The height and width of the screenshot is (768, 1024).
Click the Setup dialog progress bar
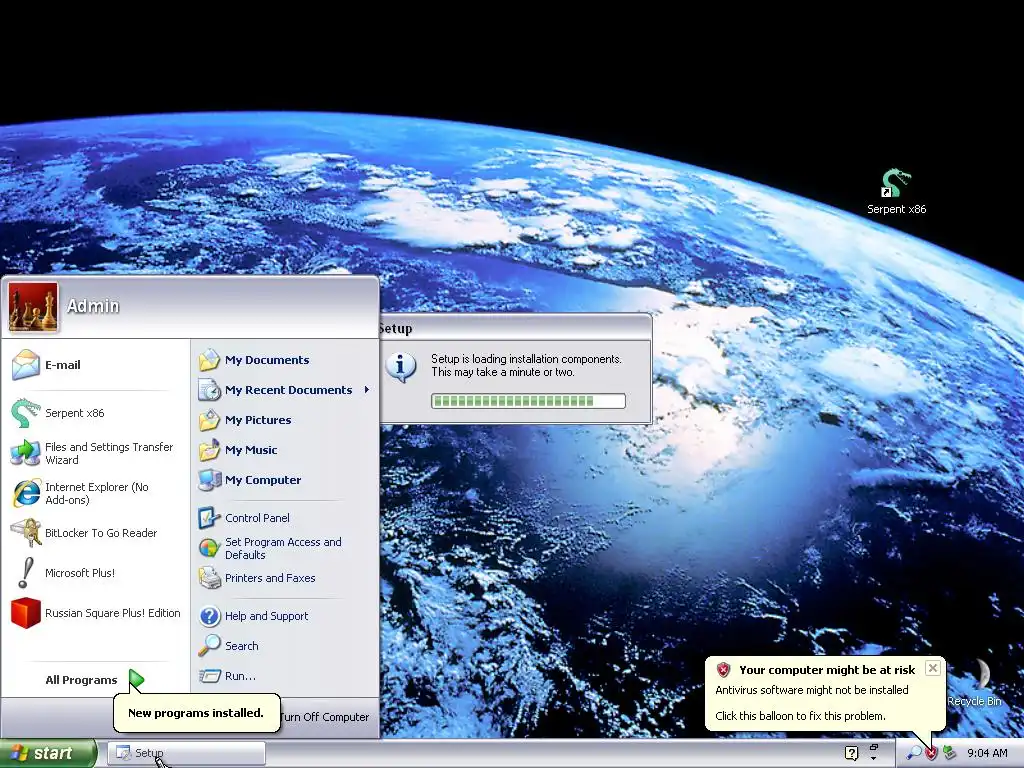[x=528, y=401]
